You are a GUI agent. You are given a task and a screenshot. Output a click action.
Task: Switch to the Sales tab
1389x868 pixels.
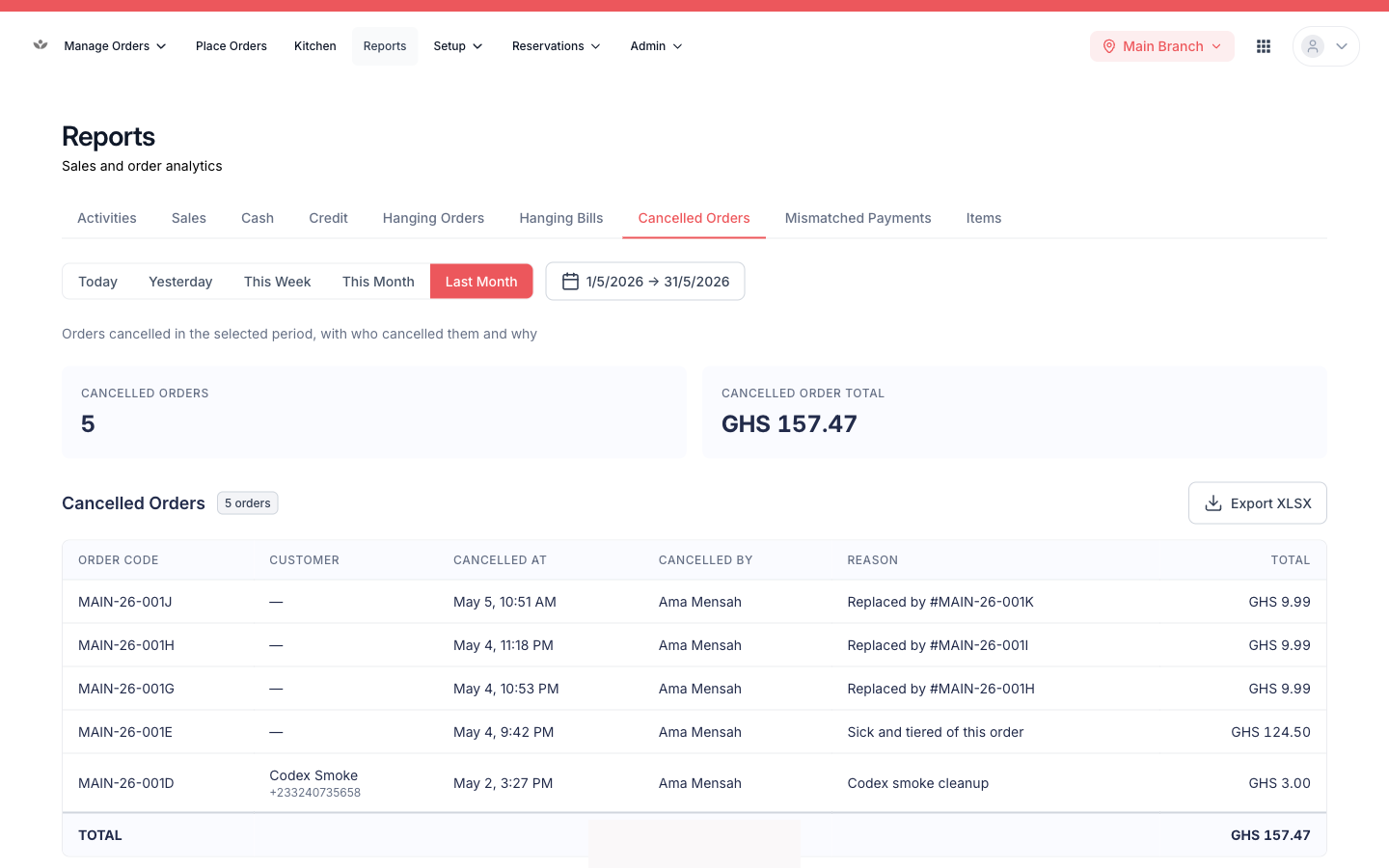189,218
